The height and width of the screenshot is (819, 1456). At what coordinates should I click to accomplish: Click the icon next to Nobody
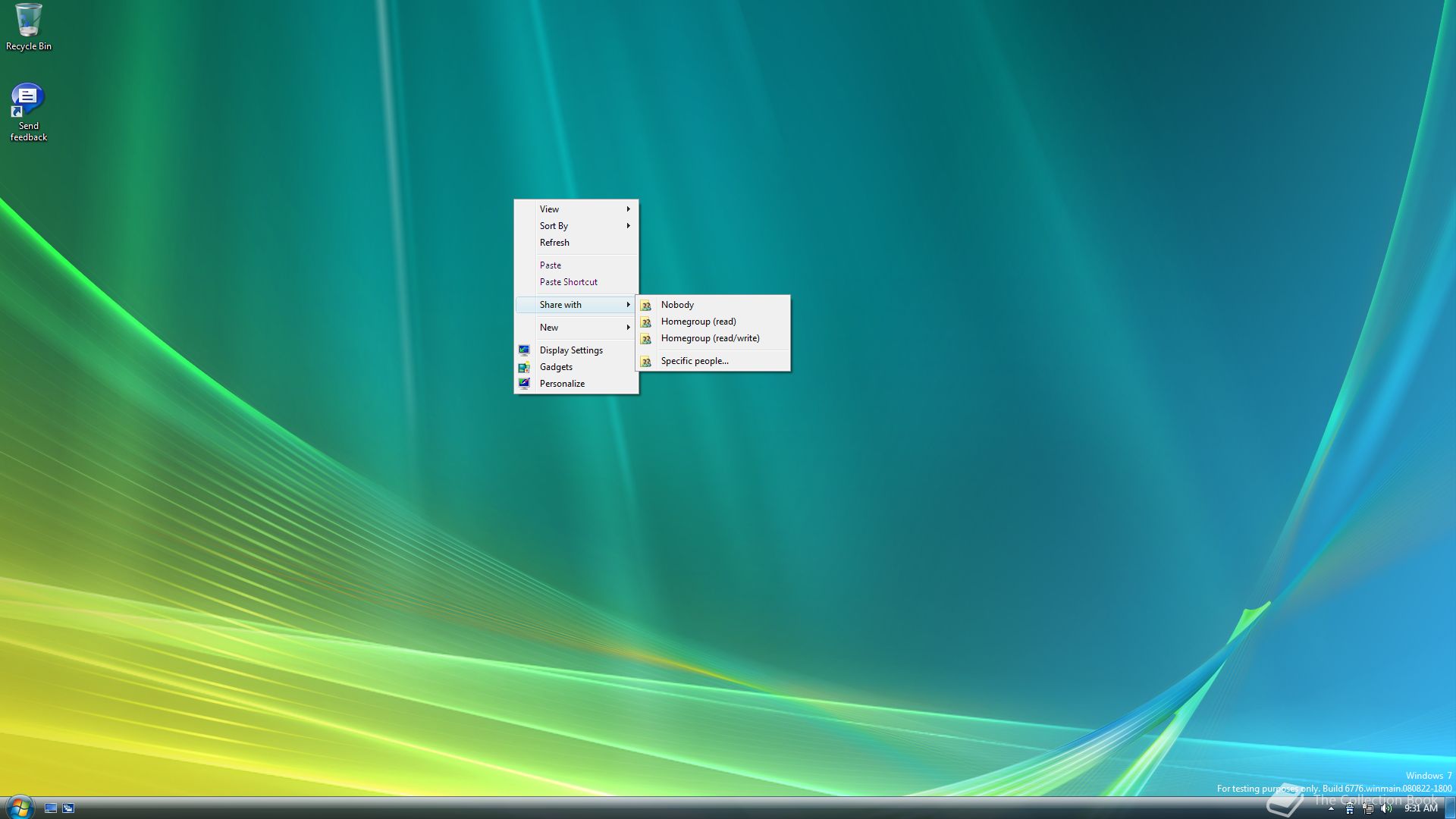coord(646,306)
